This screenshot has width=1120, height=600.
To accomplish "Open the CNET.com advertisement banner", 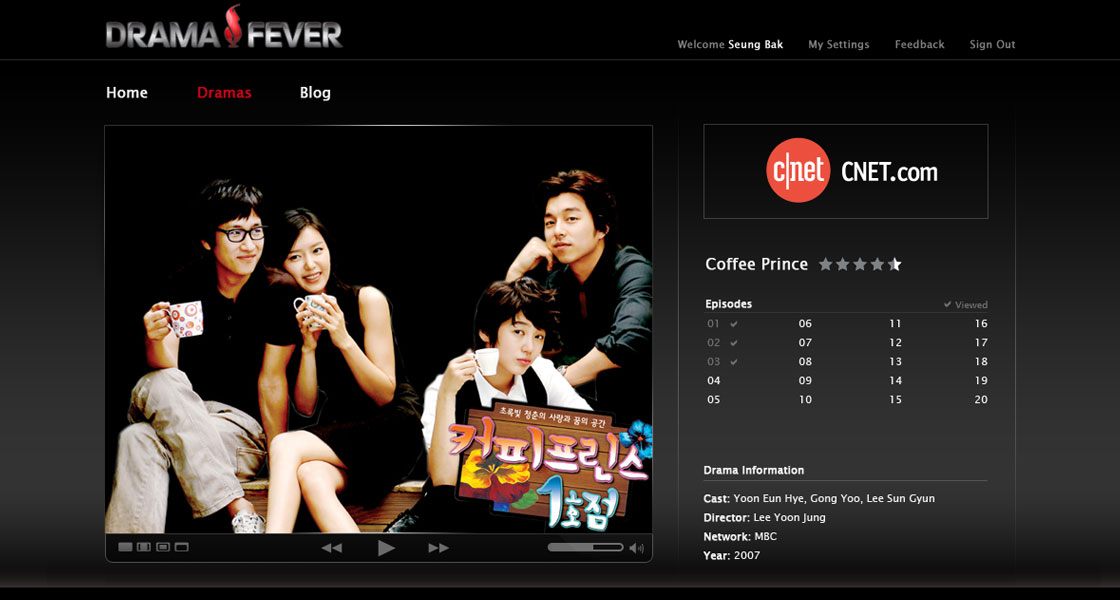I will tap(846, 171).
